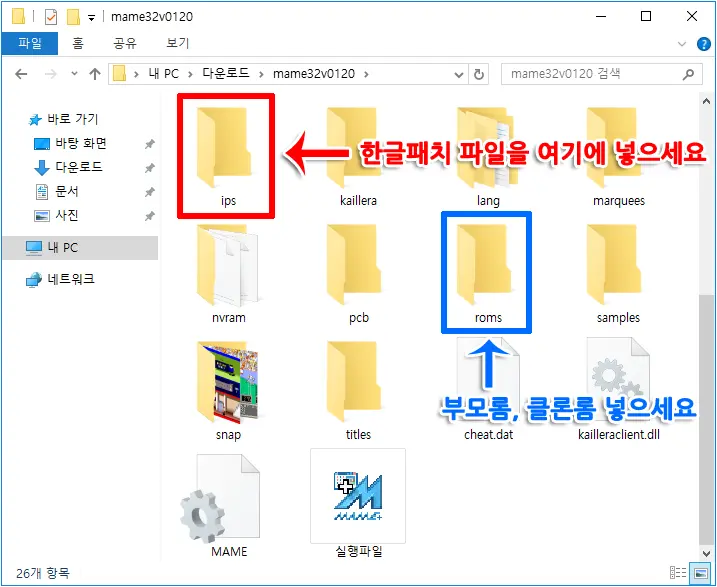Click the 문서 sidebar item
717x587 pixels.
66,191
